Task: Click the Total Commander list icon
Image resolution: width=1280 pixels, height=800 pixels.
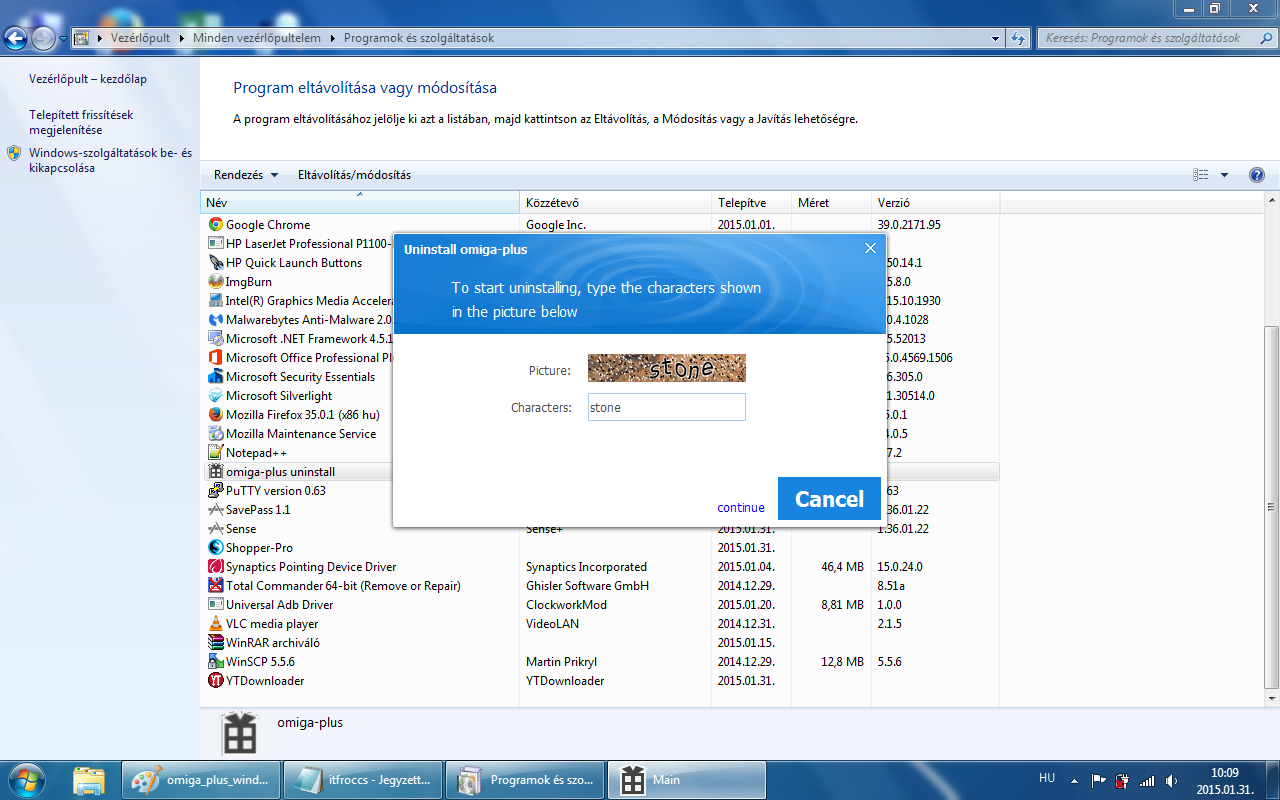Action: (215, 586)
